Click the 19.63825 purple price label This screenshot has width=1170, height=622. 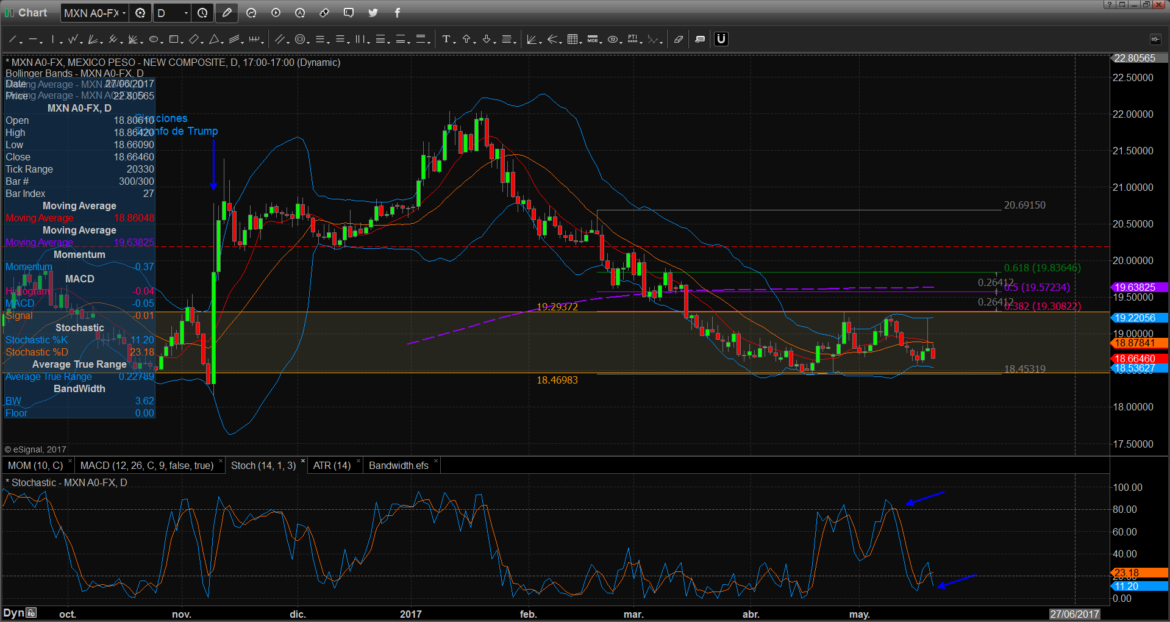click(x=1138, y=287)
